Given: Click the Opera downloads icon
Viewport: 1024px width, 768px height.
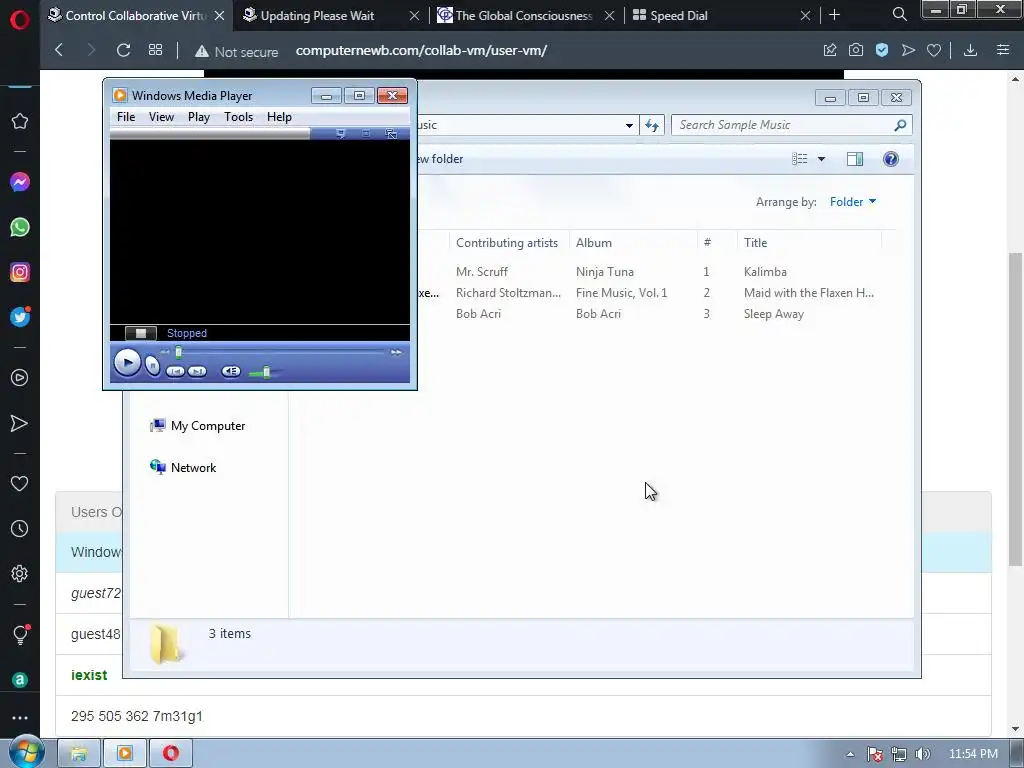Looking at the screenshot, I should coord(970,50).
